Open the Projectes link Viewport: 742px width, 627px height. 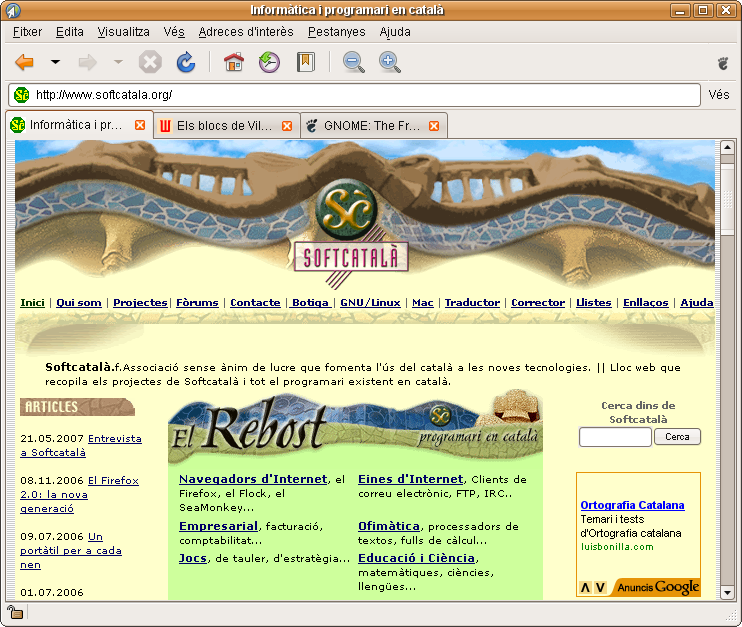click(140, 302)
